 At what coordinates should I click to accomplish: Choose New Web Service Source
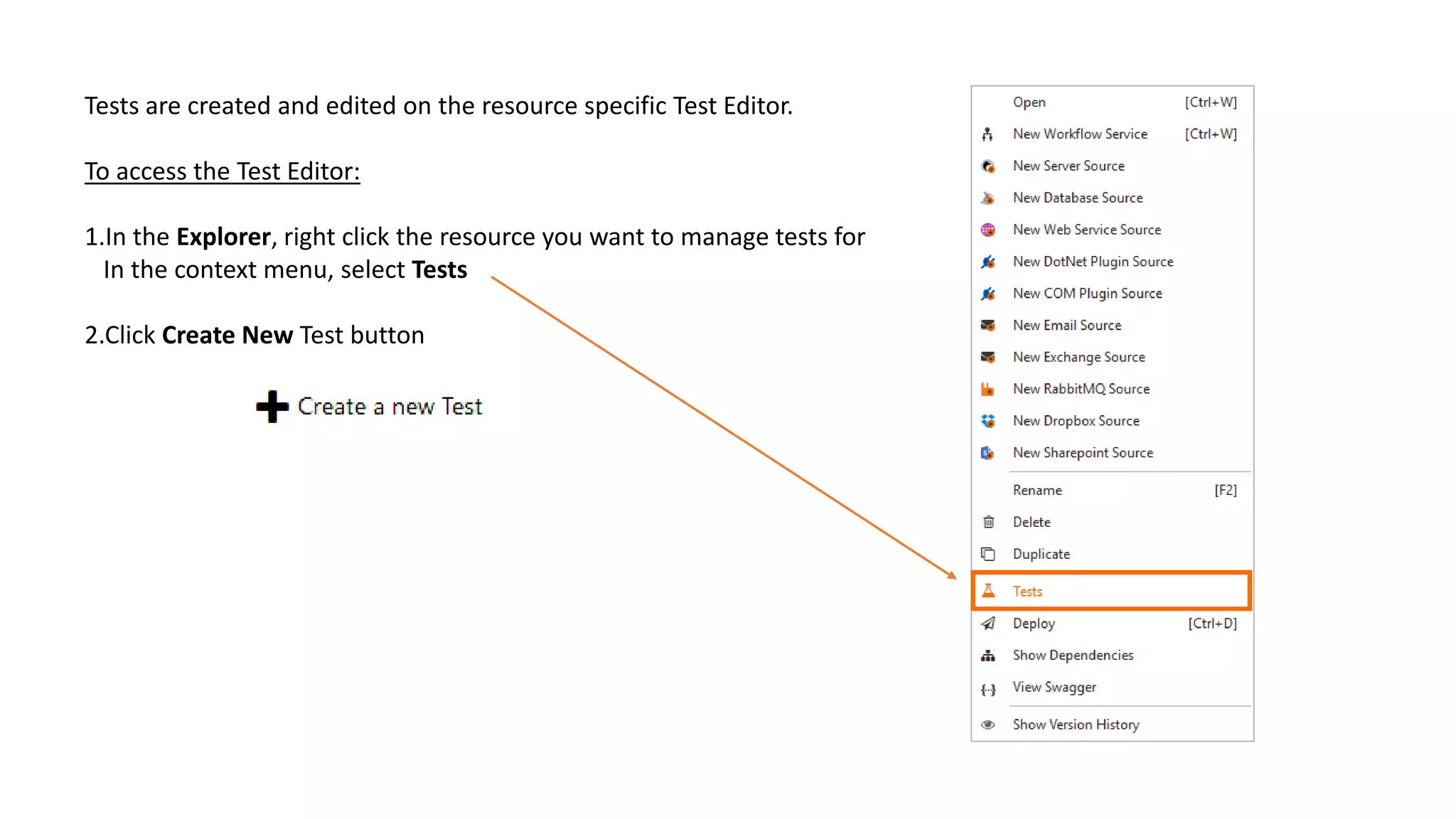coord(1086,230)
